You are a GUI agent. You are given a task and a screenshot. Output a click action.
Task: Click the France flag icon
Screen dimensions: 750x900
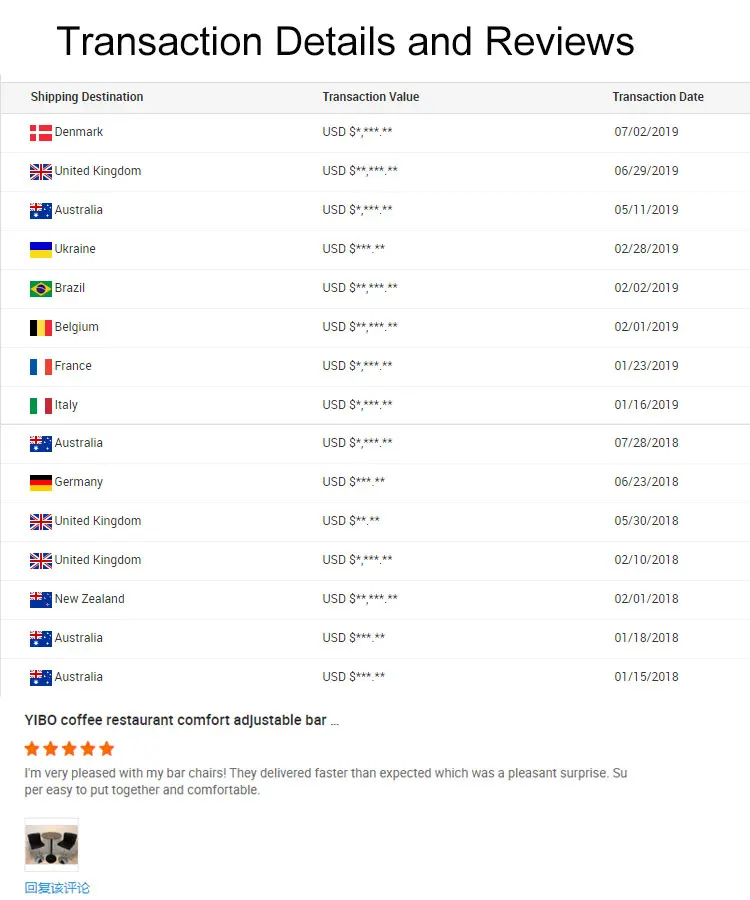(41, 367)
